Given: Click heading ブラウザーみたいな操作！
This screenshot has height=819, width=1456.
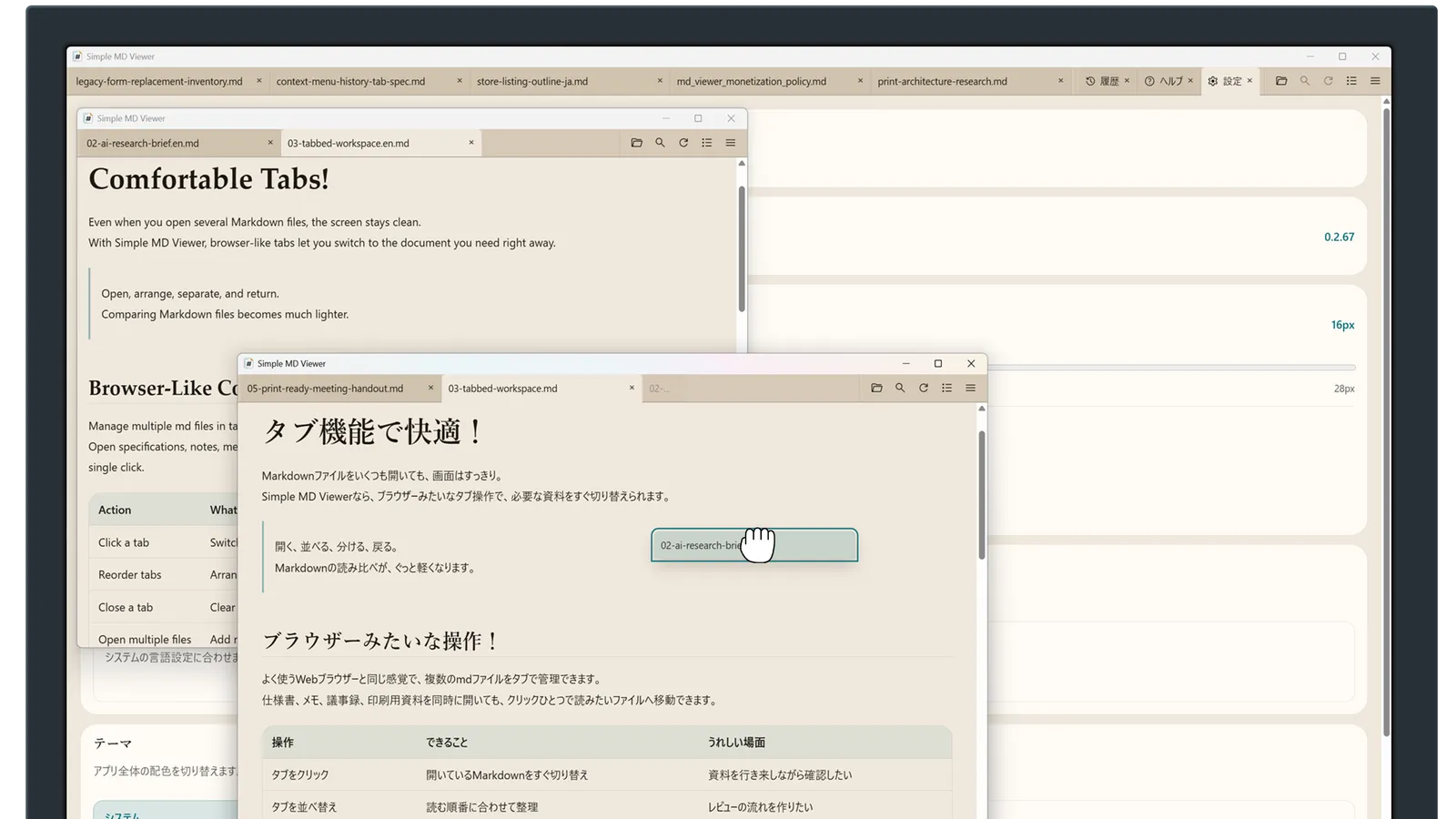Looking at the screenshot, I should coord(381,641).
